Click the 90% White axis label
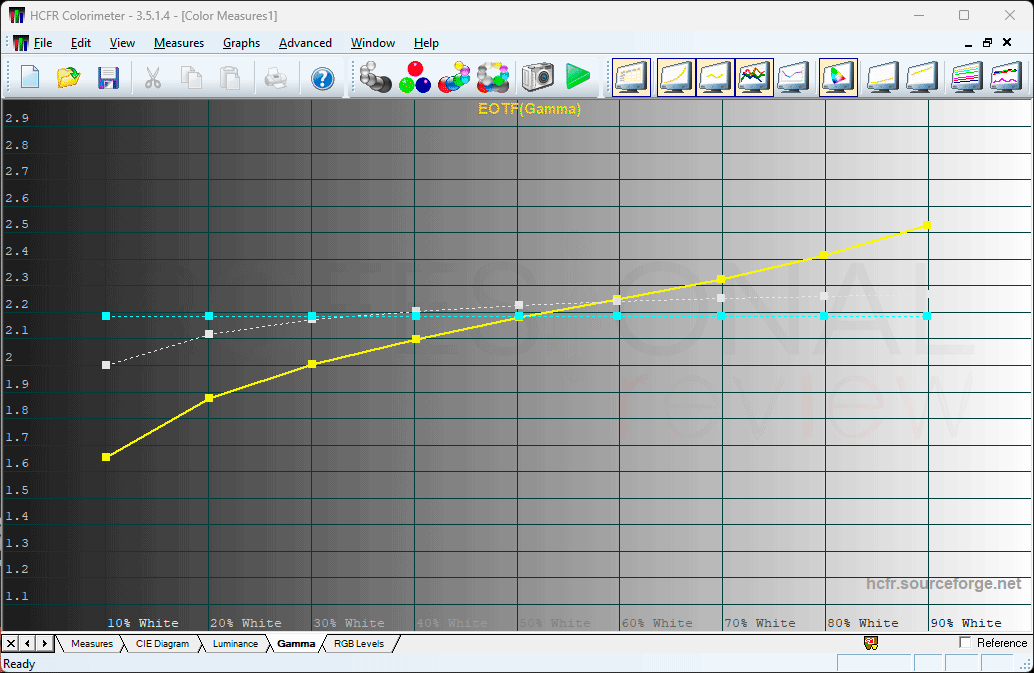The width and height of the screenshot is (1034, 673). pos(966,623)
